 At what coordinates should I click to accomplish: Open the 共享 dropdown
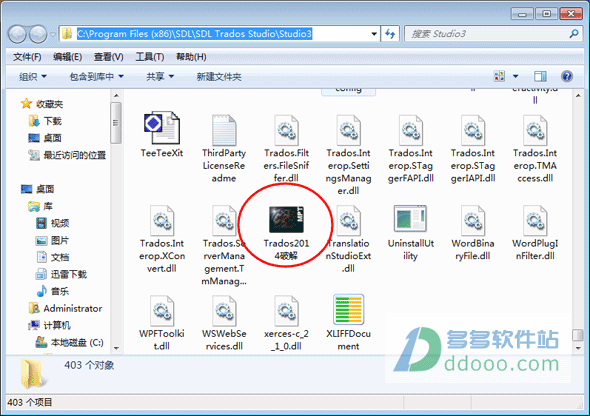pos(160,77)
